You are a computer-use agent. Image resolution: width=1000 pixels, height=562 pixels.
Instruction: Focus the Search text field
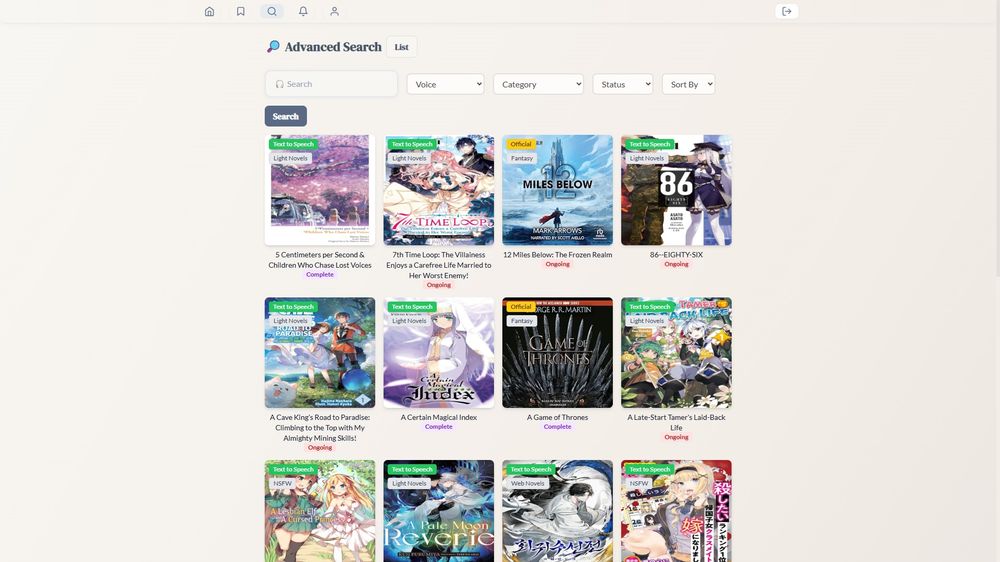331,84
